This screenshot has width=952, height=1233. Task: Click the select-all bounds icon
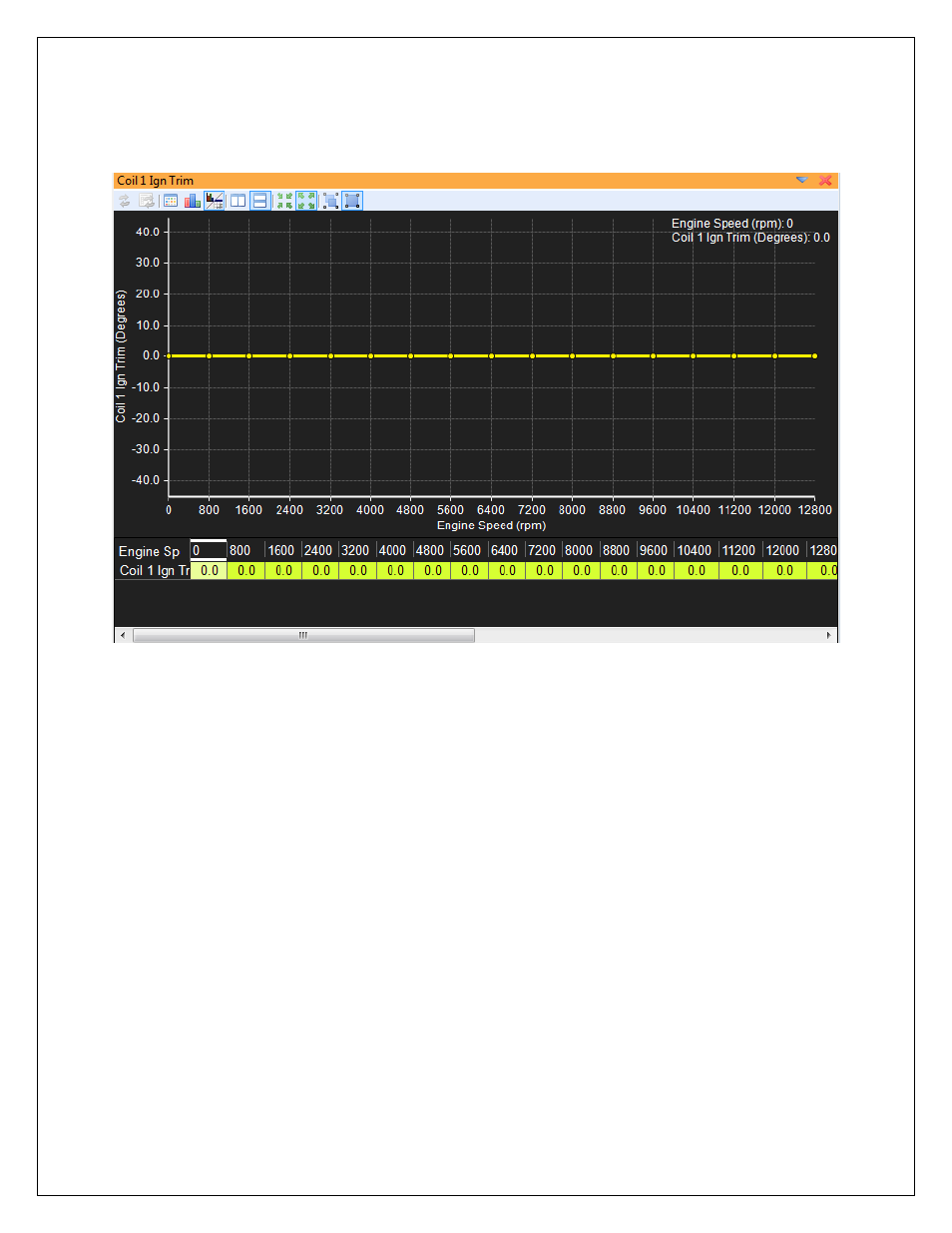pyautogui.click(x=352, y=201)
